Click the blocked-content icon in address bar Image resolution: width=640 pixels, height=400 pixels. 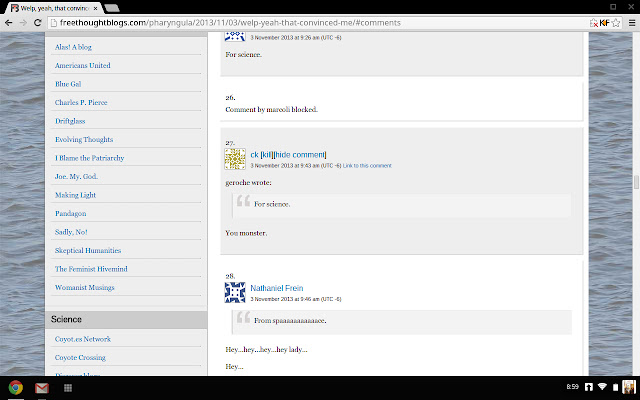pos(594,23)
